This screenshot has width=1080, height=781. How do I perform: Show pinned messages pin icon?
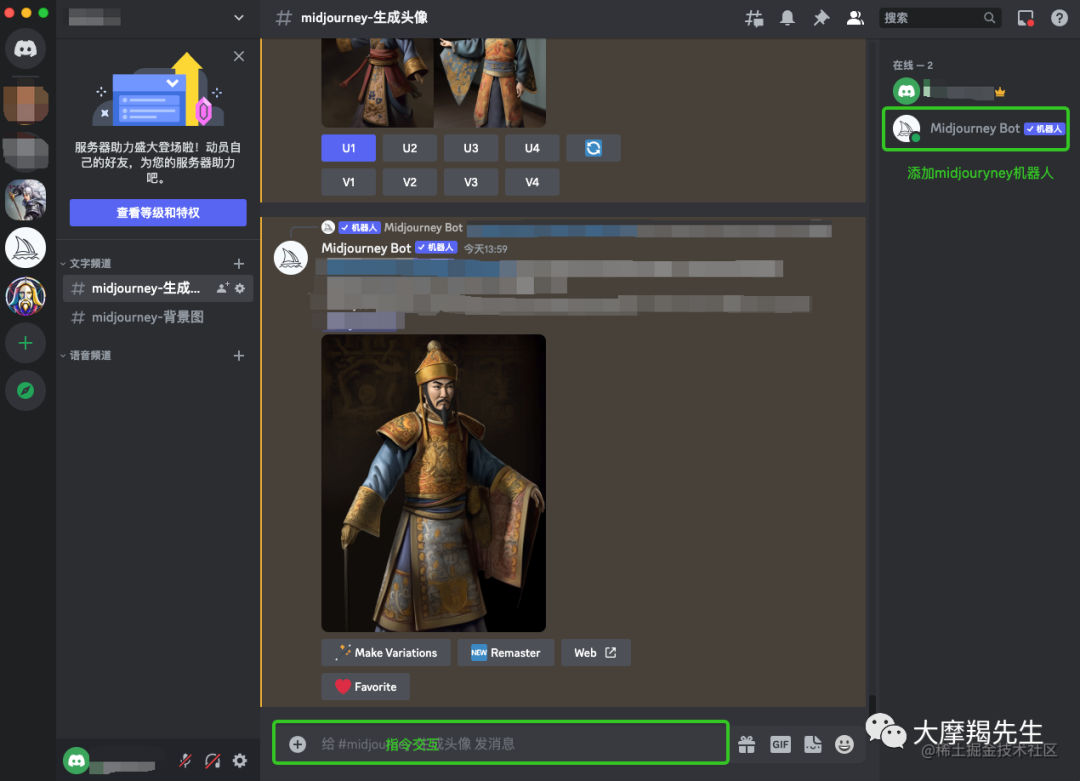click(x=821, y=18)
